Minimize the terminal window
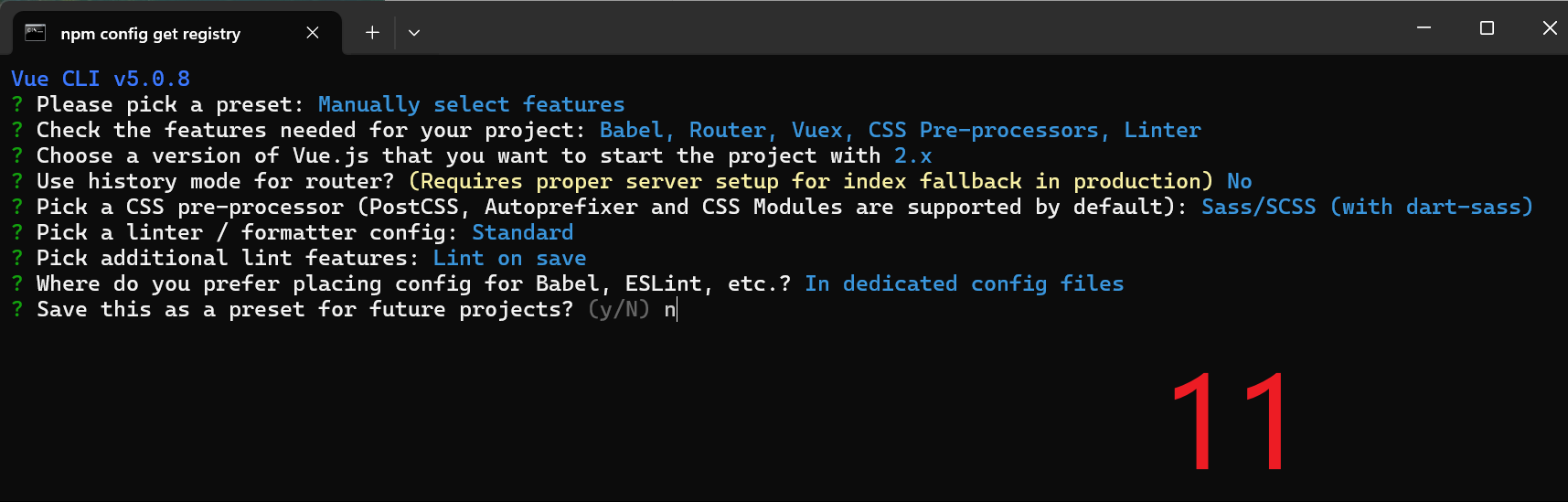This screenshot has width=1568, height=502. 1424,28
